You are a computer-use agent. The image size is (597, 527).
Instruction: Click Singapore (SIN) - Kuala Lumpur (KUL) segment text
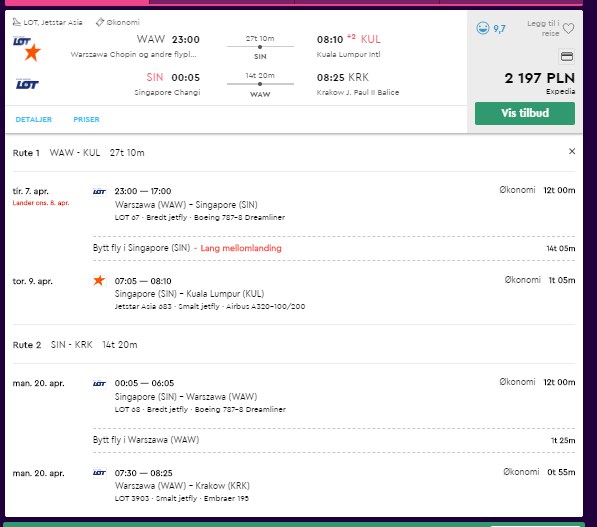(190, 294)
